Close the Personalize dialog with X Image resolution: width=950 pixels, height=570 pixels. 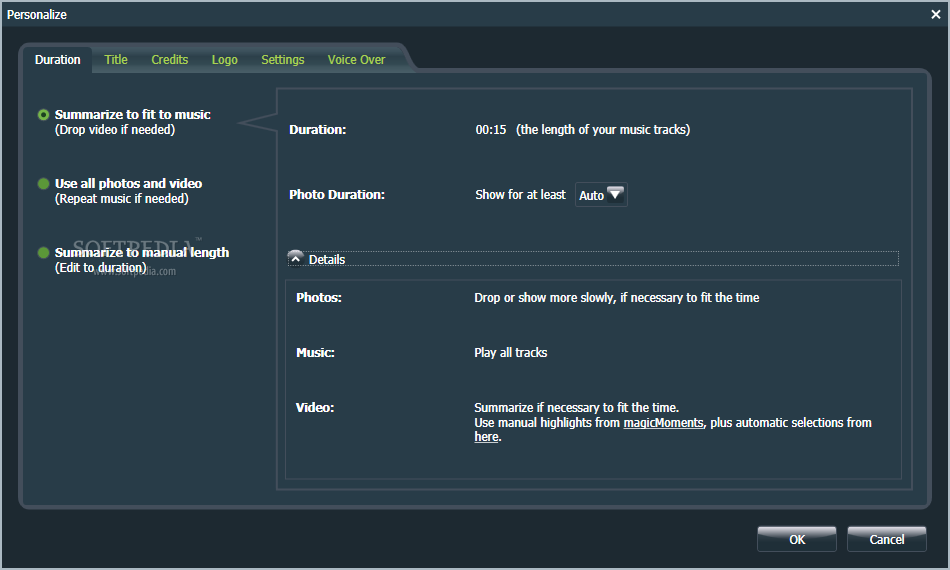(935, 15)
